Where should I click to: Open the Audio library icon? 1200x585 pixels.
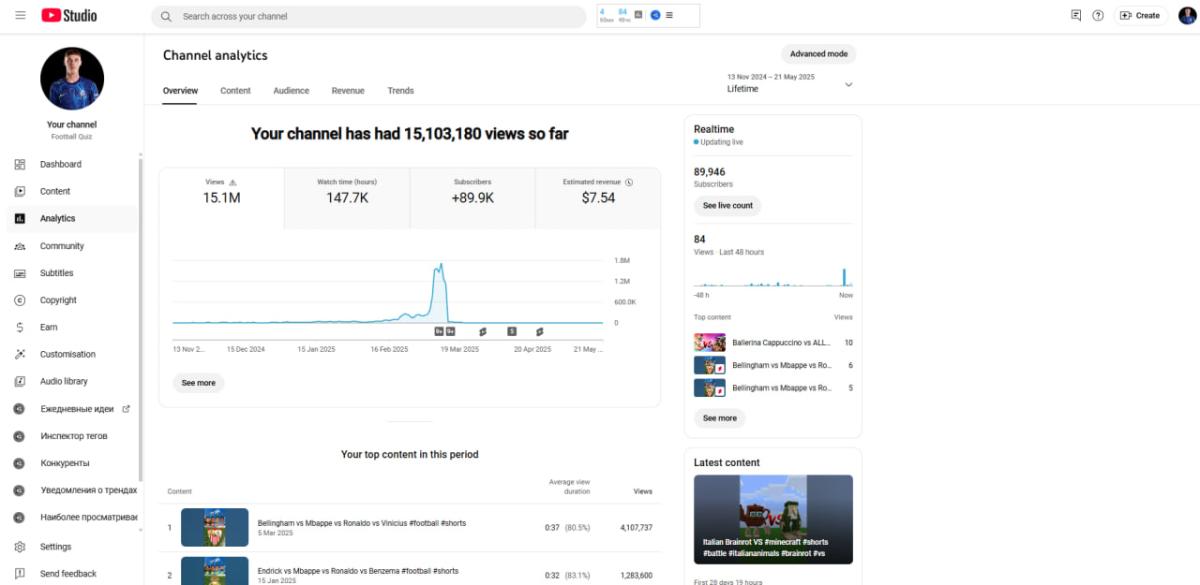pyautogui.click(x=20, y=381)
